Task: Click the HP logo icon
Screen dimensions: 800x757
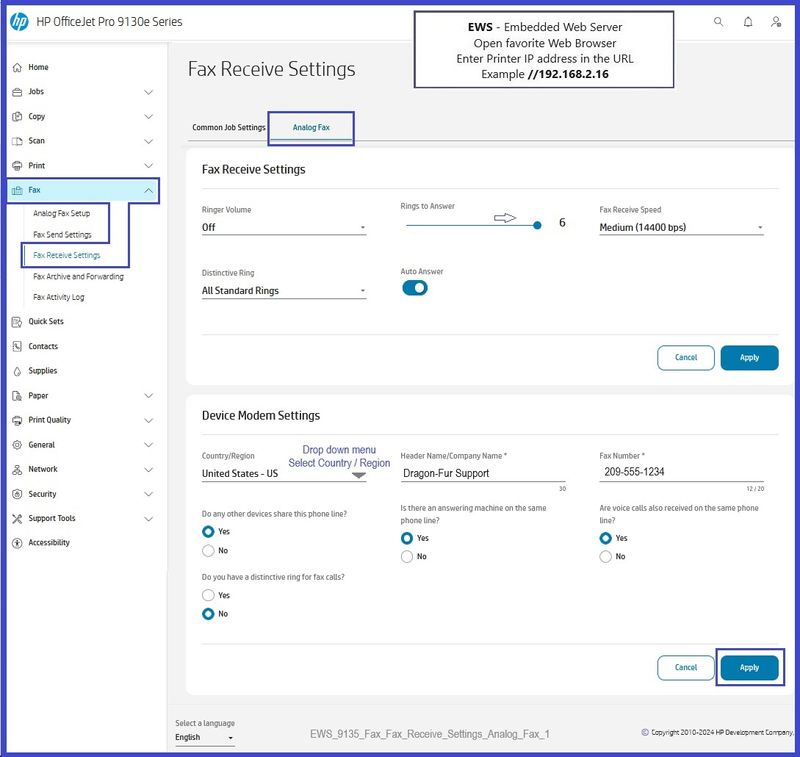Action: 19,21
